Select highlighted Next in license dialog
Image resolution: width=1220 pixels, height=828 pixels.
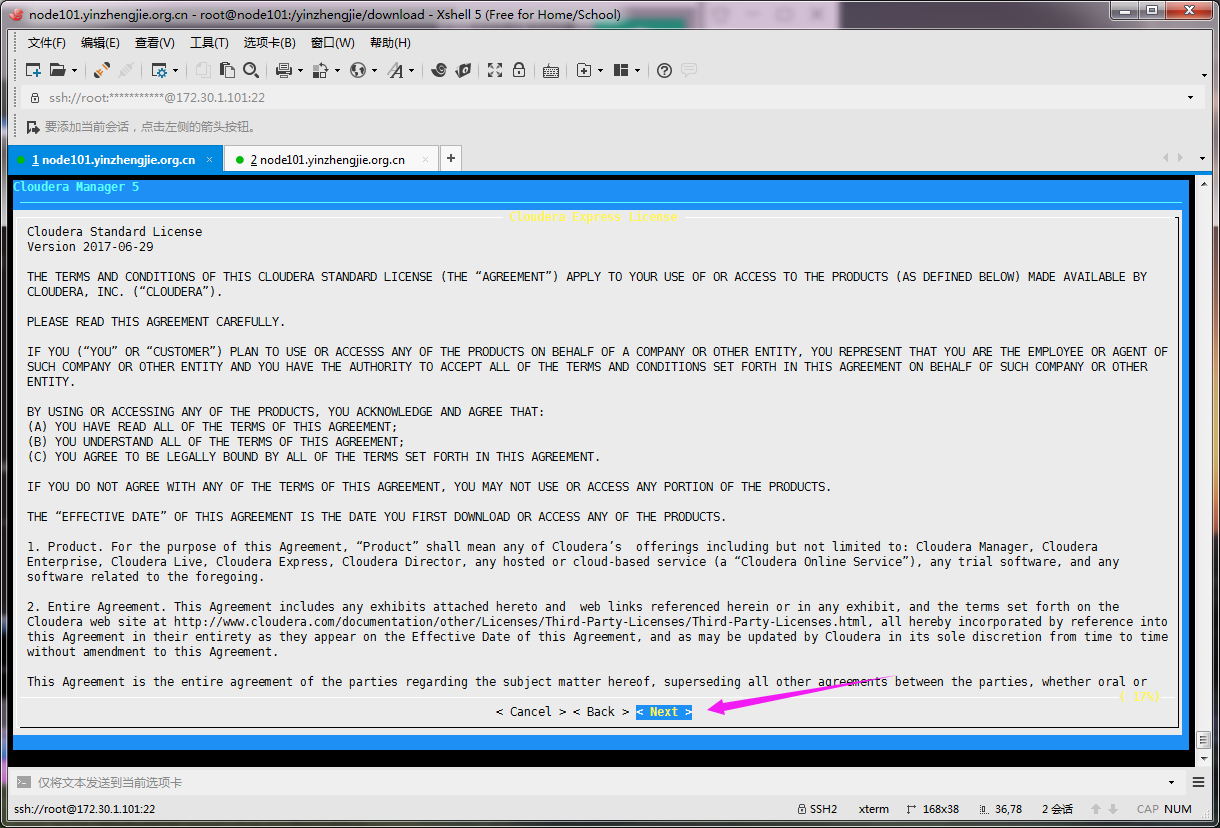[x=664, y=712]
